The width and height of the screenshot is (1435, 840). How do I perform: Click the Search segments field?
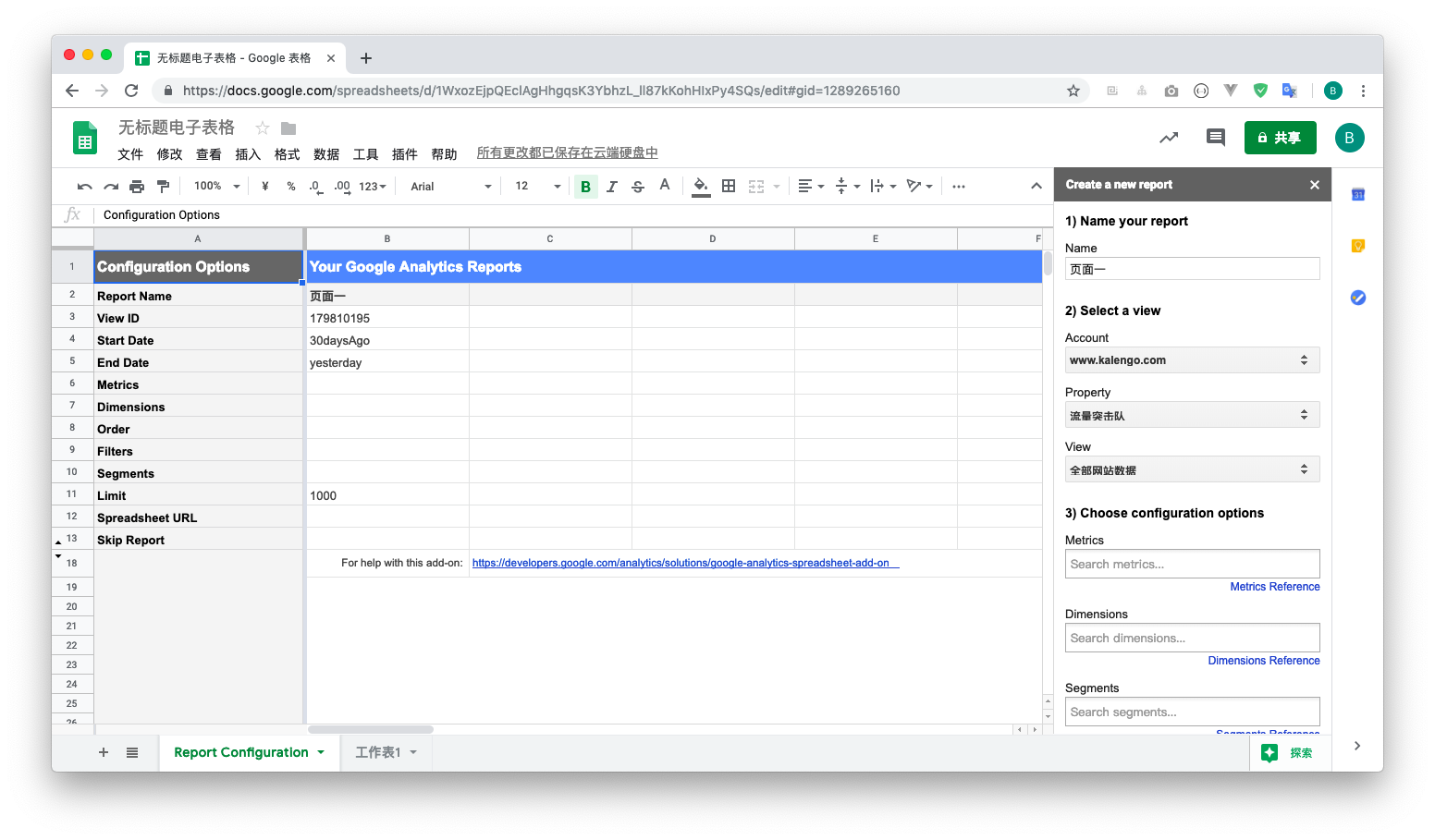[x=1192, y=712]
